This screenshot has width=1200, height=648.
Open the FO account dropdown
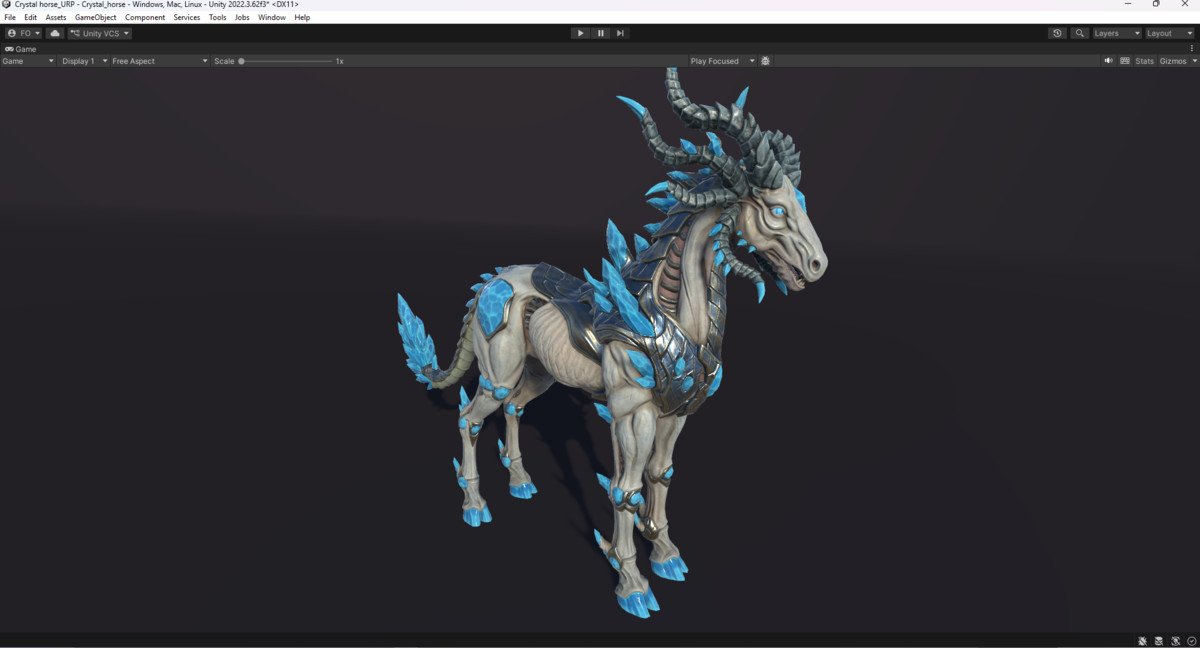24,33
